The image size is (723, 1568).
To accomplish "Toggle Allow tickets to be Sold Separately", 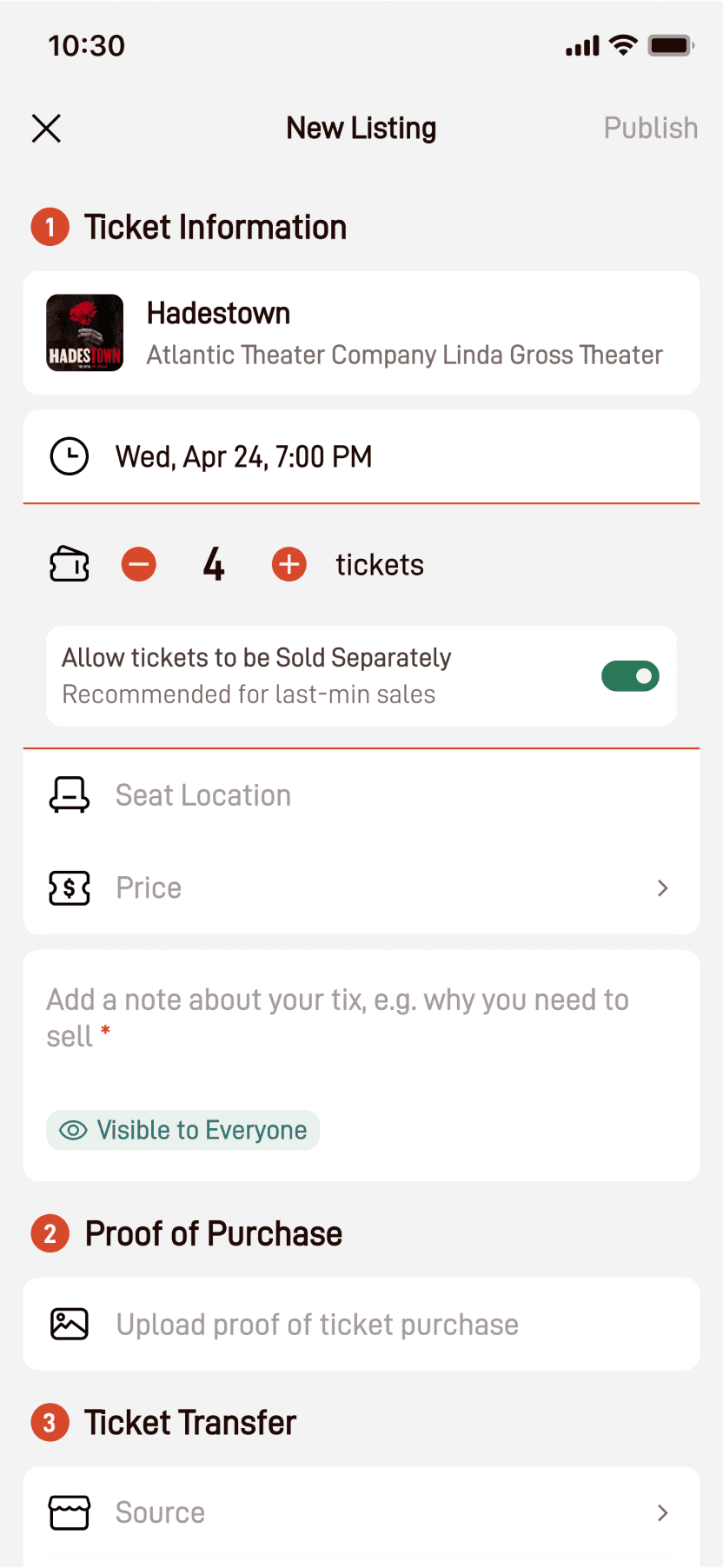I will (630, 676).
